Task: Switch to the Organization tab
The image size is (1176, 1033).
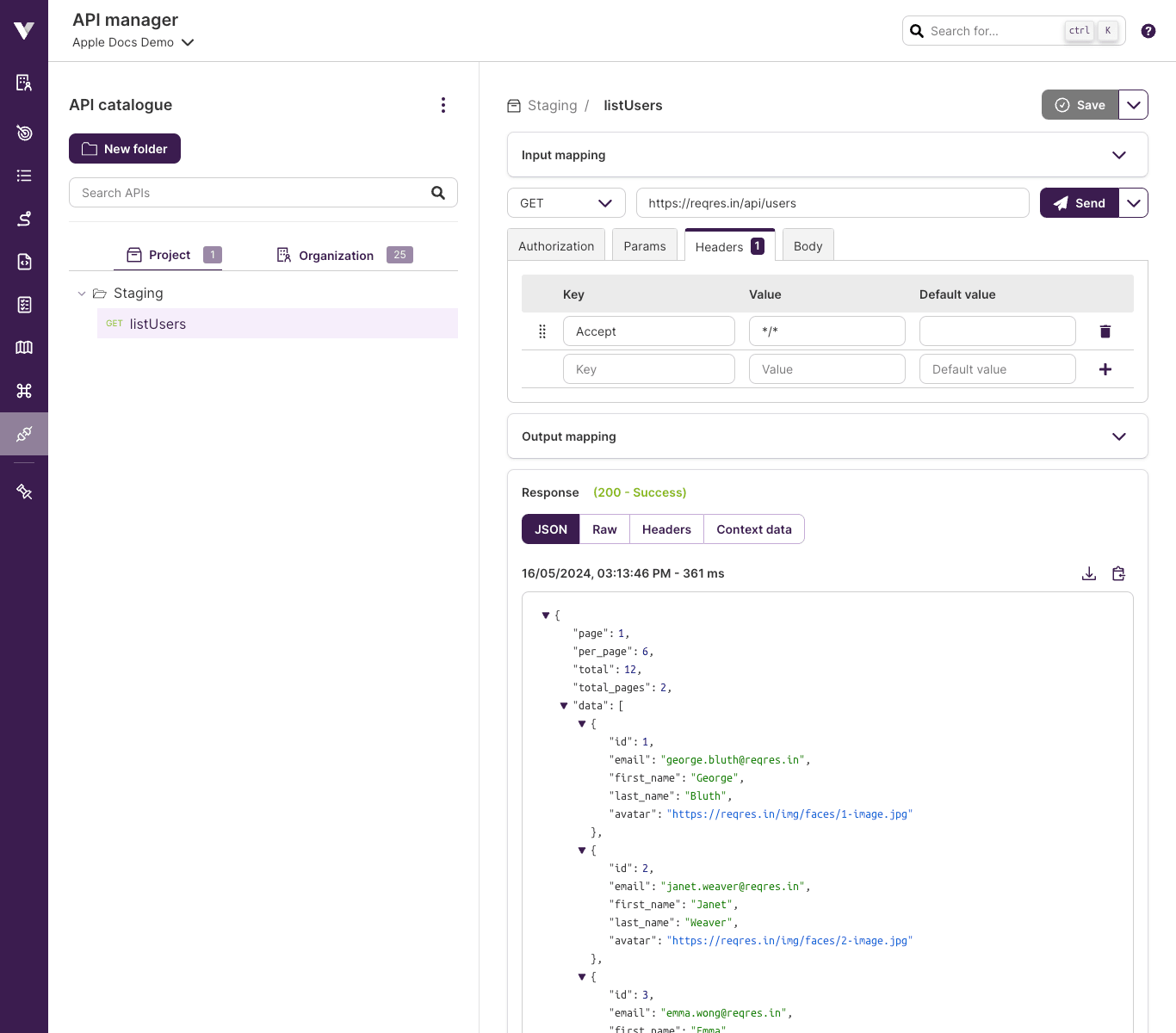Action: [x=336, y=255]
